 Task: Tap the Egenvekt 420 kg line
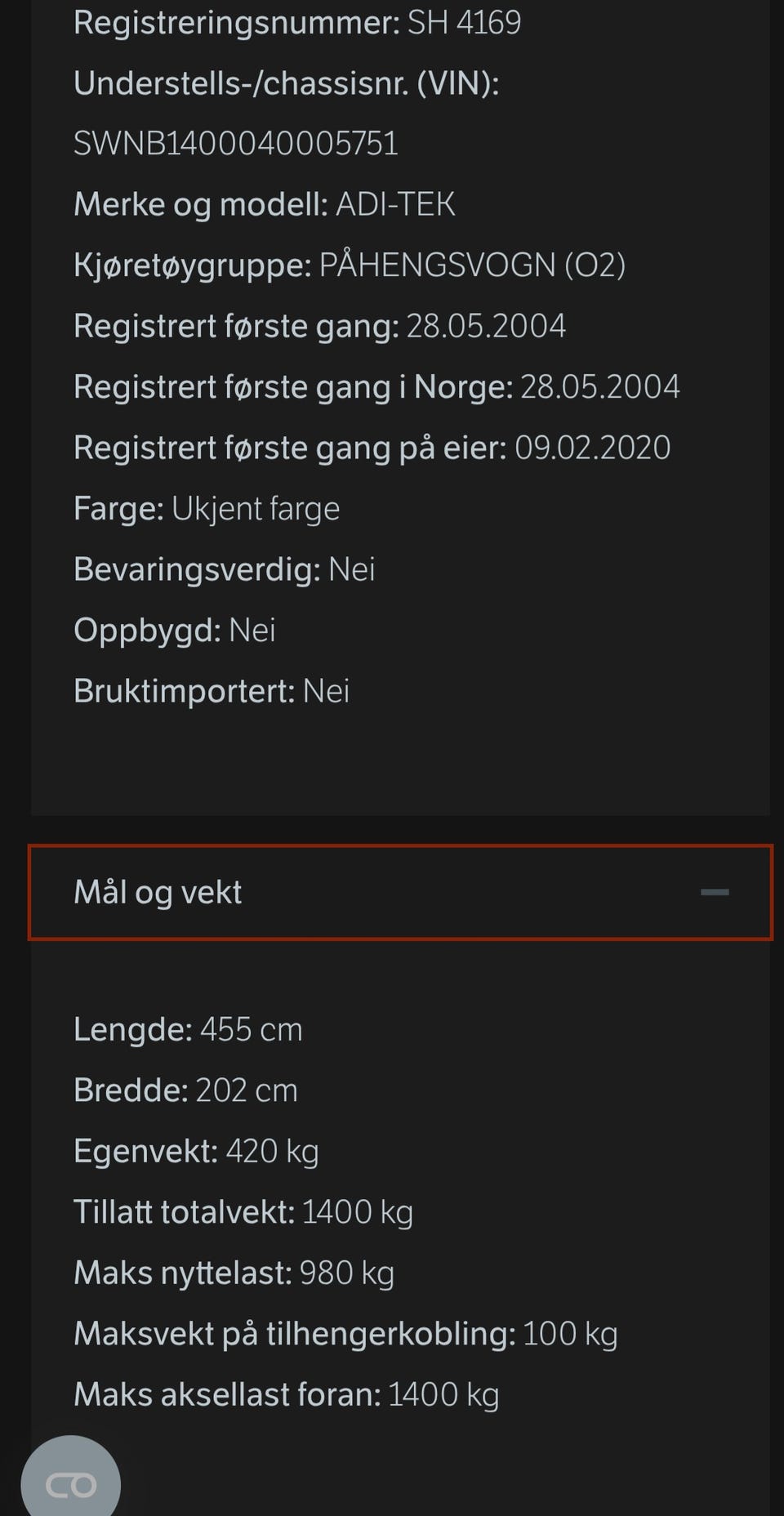point(196,1151)
